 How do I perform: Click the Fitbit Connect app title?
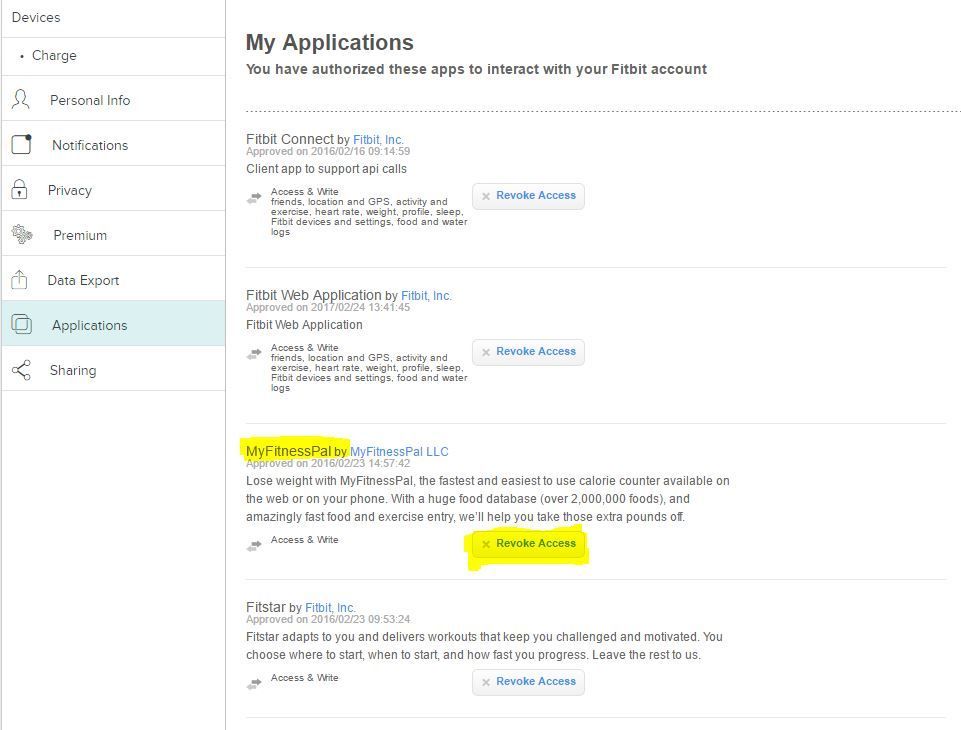[x=290, y=139]
